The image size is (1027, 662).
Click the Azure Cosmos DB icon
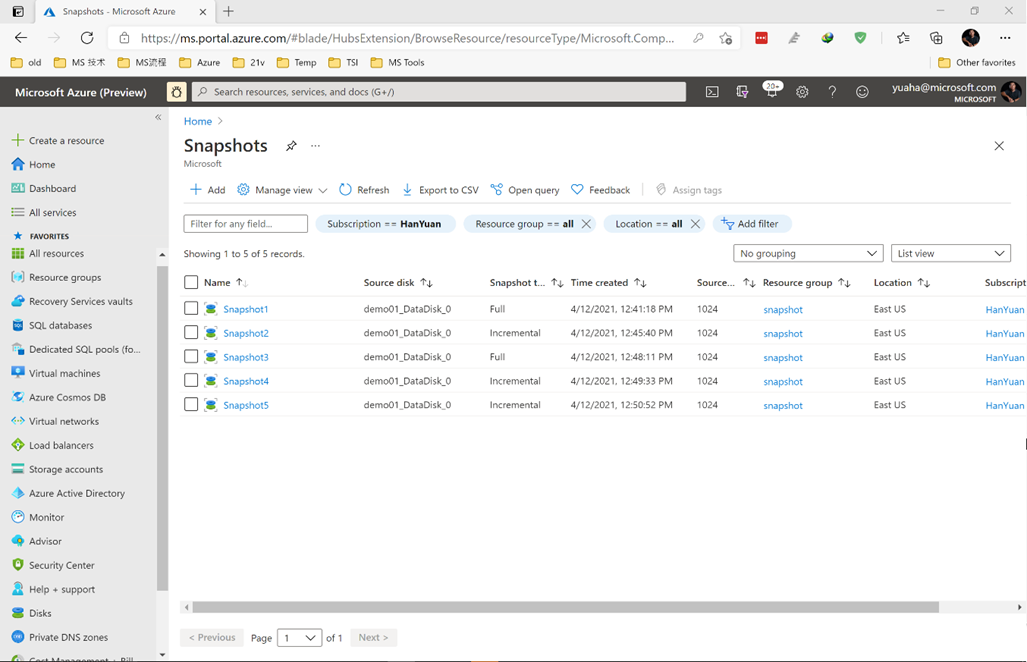tap(18, 397)
